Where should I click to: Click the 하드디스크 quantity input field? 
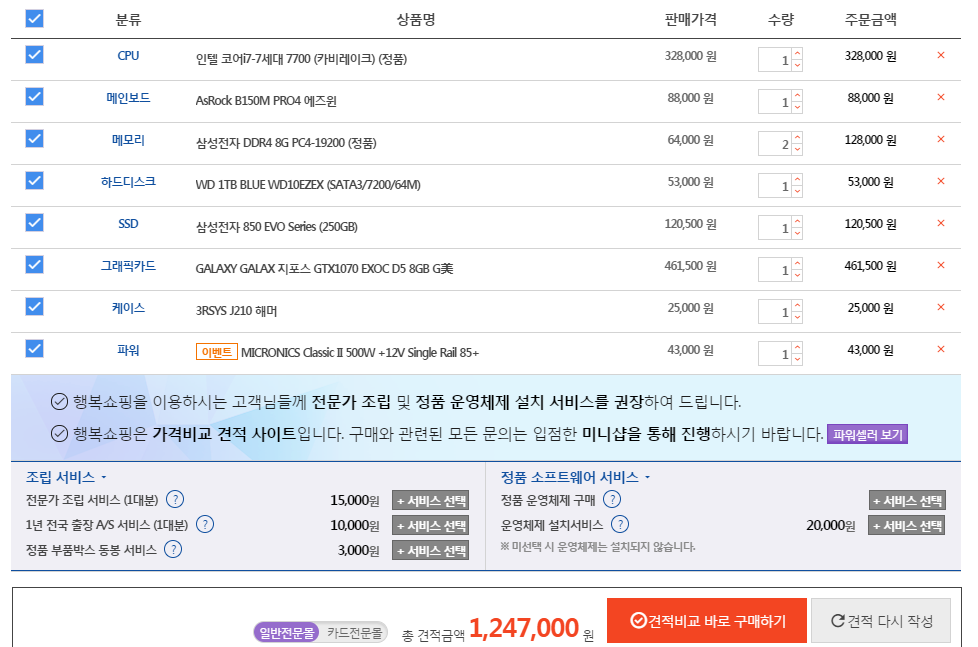point(775,186)
